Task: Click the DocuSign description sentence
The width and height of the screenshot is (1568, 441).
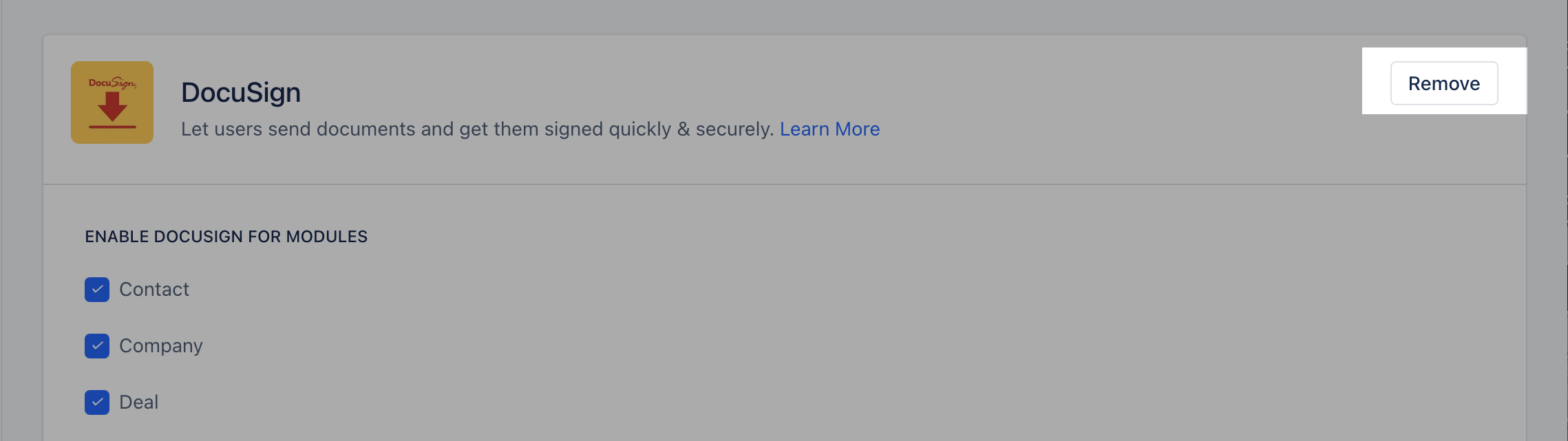Action: pos(478,129)
